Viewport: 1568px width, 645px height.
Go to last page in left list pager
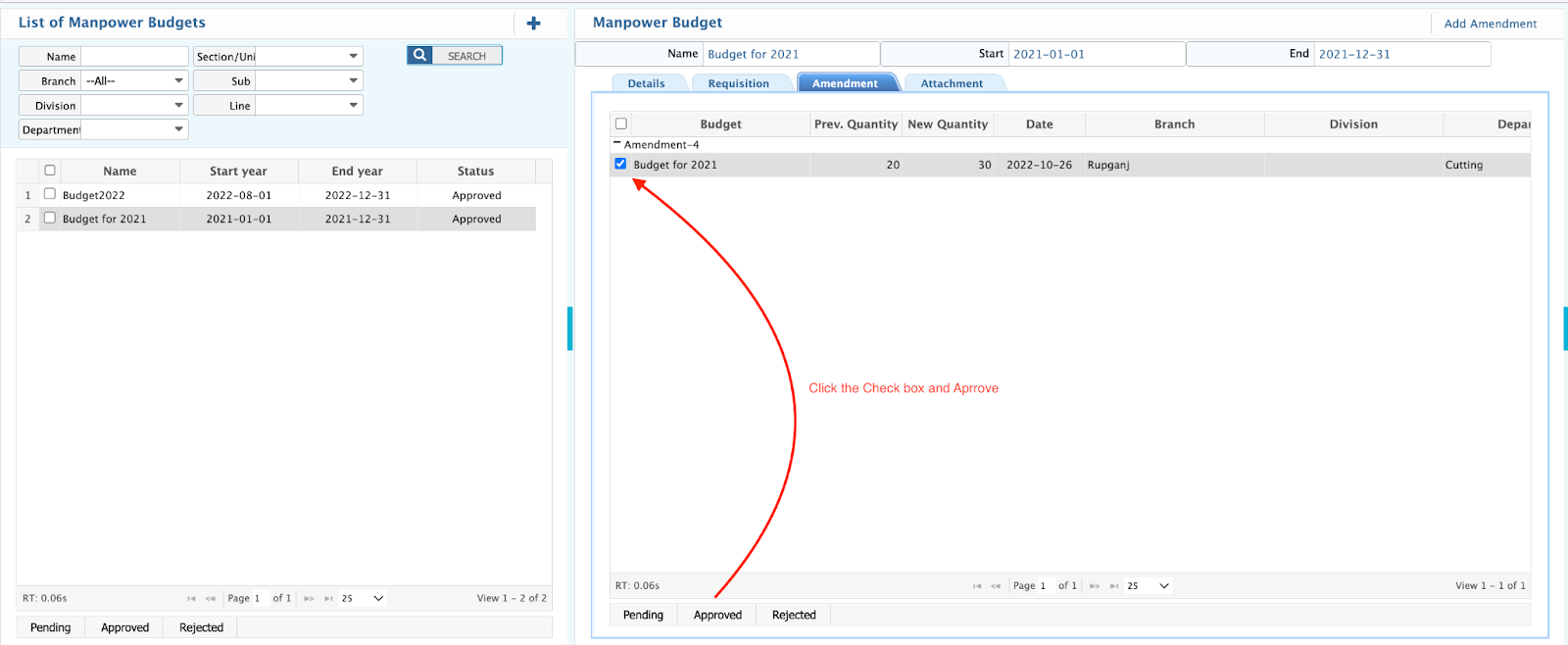(328, 598)
